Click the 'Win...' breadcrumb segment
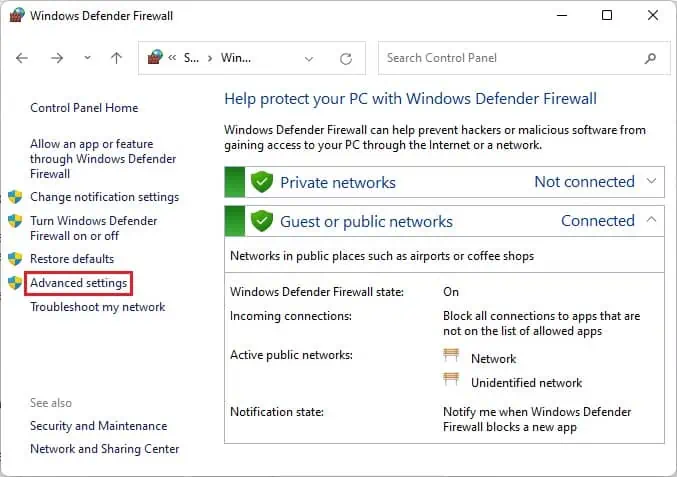Viewport: 677px width, 477px height. pos(236,58)
